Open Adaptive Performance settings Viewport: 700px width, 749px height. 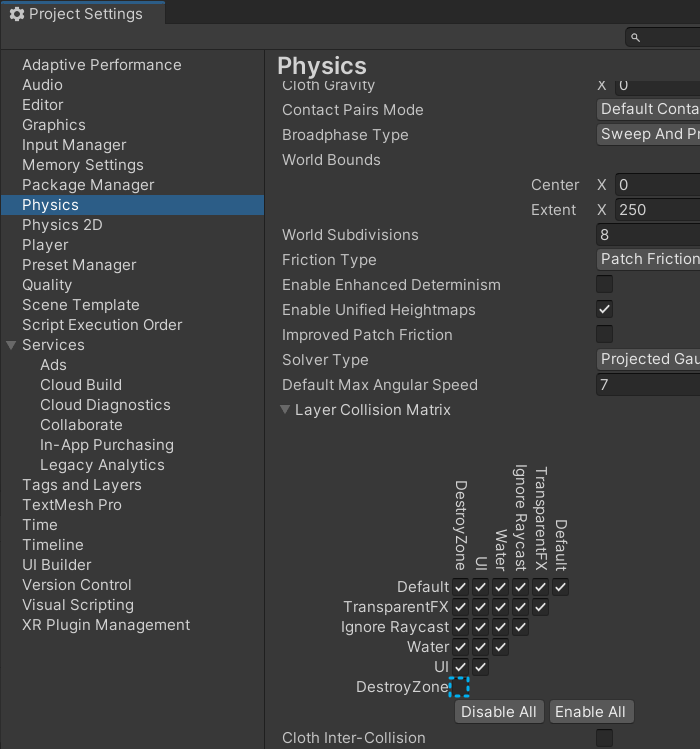[102, 65]
